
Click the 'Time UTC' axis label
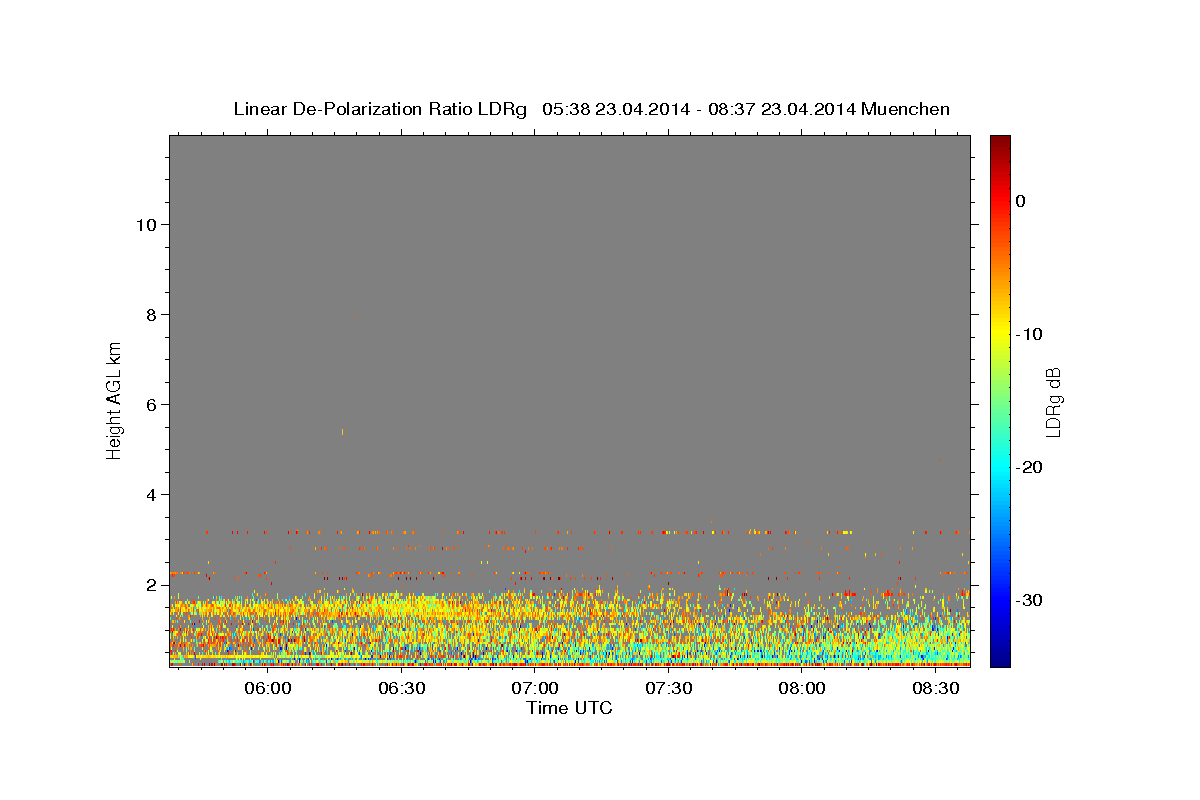click(x=569, y=708)
